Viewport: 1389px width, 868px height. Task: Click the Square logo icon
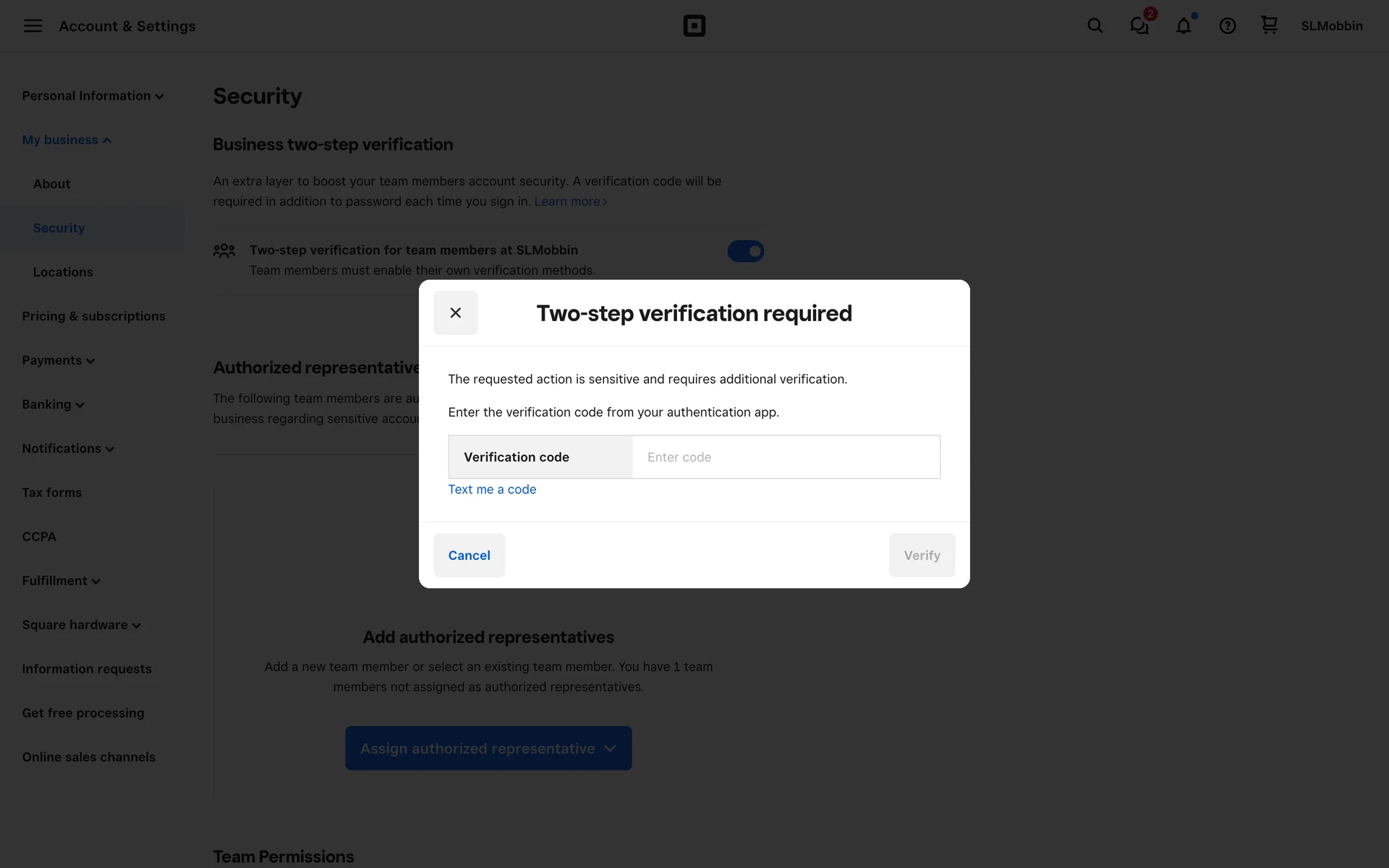pyautogui.click(x=694, y=26)
